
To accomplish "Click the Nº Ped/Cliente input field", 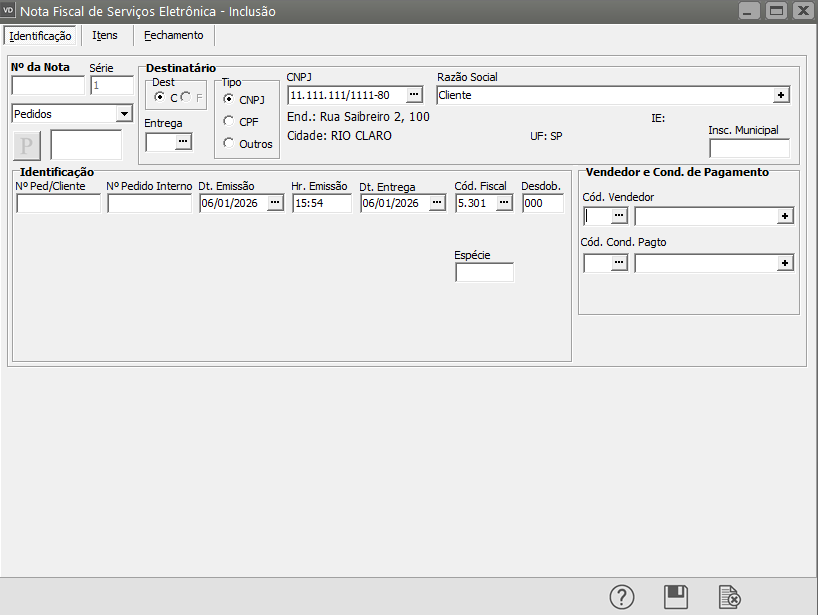I will coord(58,203).
